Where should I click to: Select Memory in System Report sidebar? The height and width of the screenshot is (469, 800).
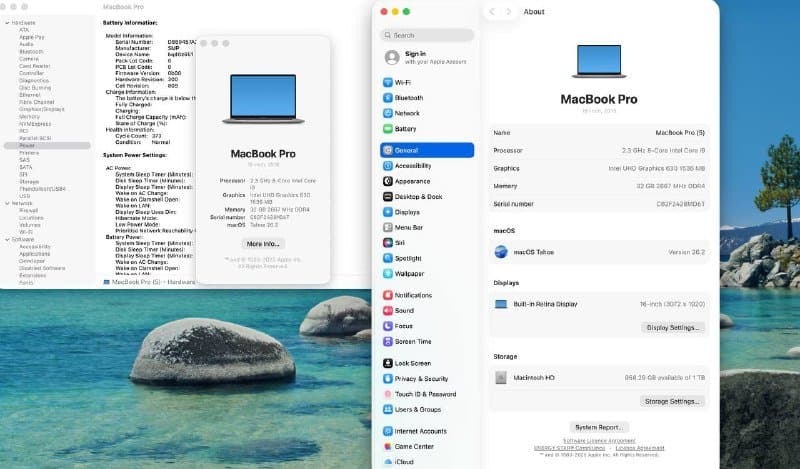click(29, 116)
